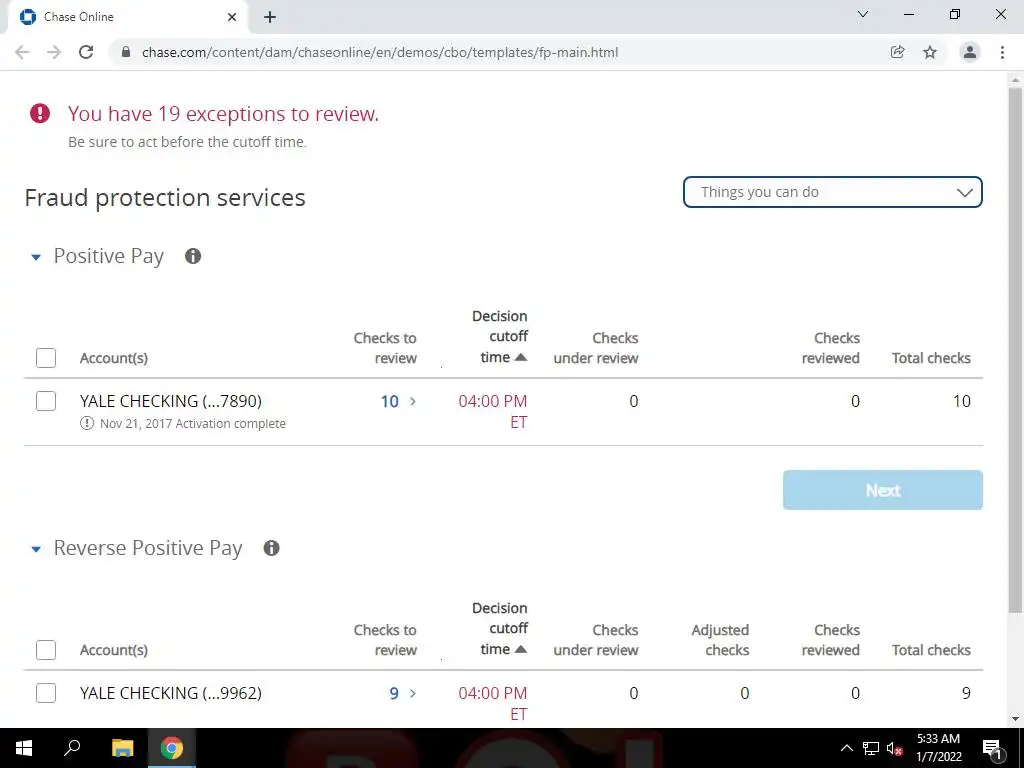Image resolution: width=1024 pixels, height=768 pixels.
Task: Select all Positive Pay accounts checkbox
Action: point(46,358)
